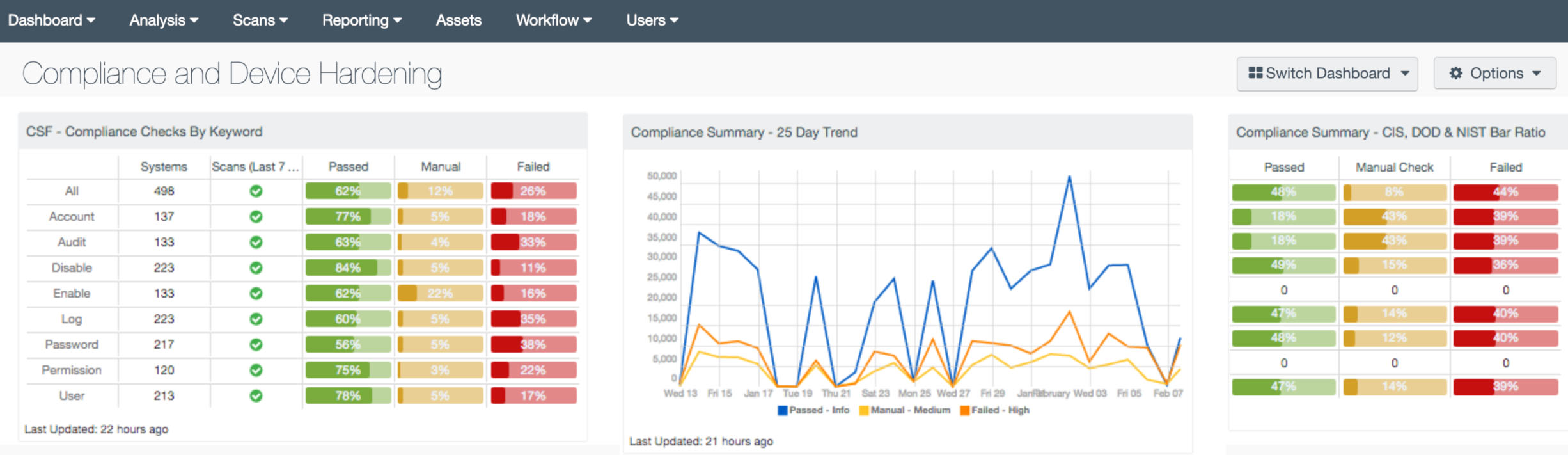Click the Permission row label
Screen dimensions: 1568x455
(x=72, y=370)
